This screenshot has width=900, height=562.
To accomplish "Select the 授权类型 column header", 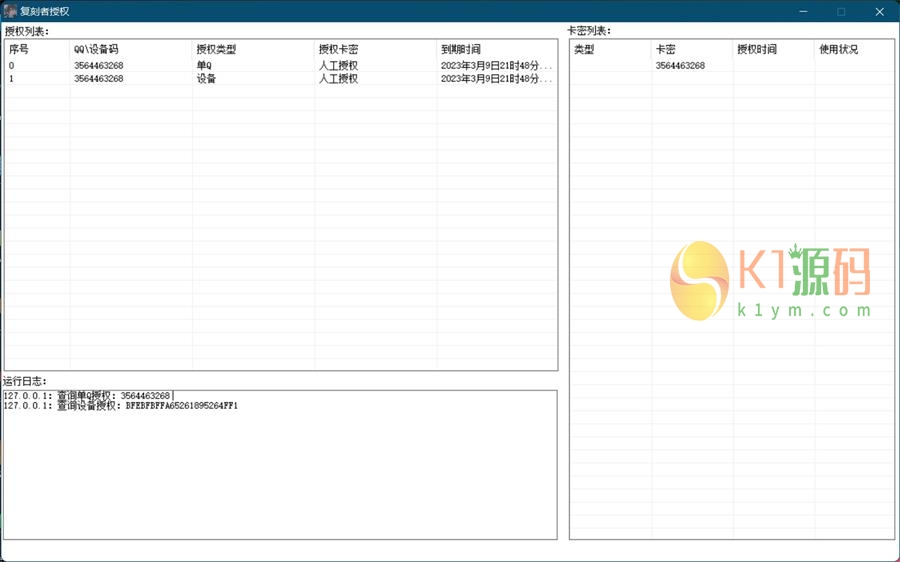I will [x=216, y=49].
